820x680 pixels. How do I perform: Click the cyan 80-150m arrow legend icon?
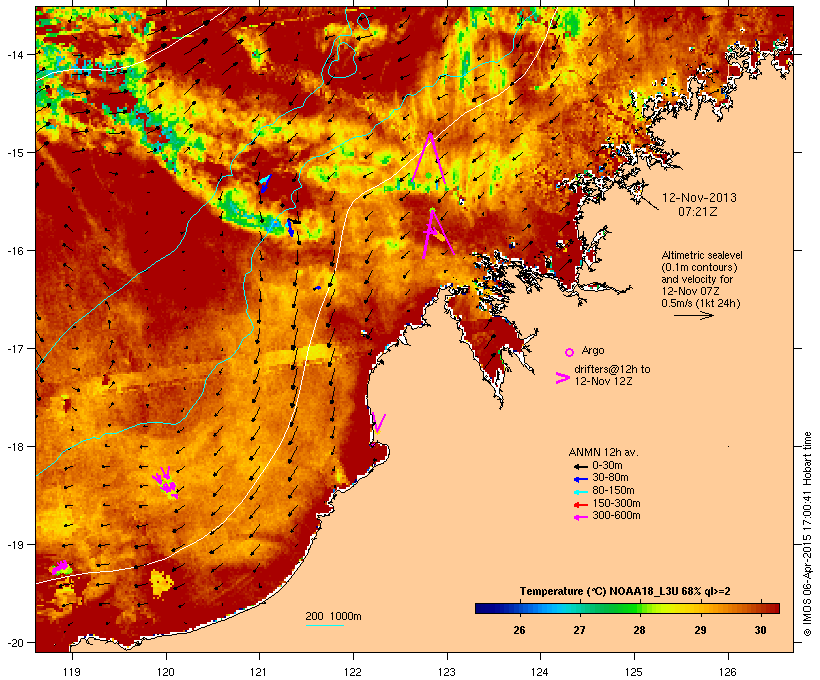tap(580, 492)
